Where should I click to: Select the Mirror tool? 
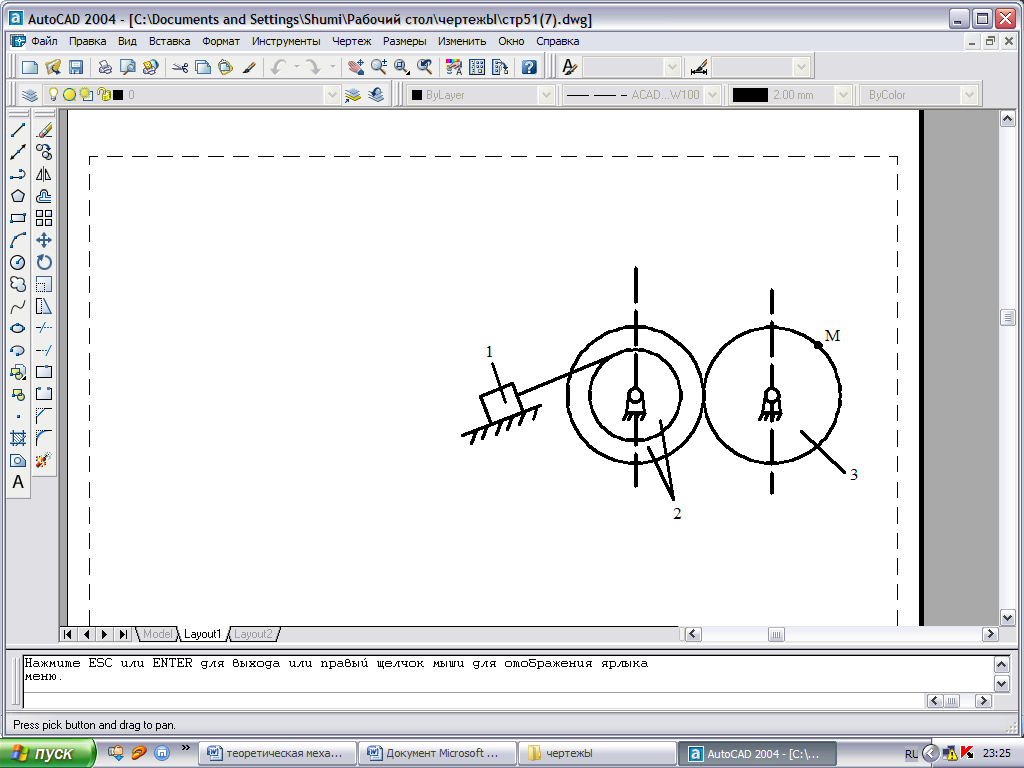point(44,174)
